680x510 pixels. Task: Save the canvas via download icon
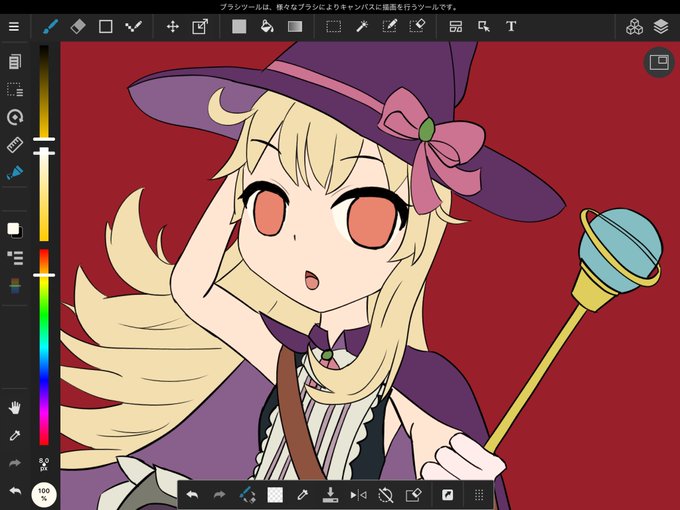[x=330, y=494]
